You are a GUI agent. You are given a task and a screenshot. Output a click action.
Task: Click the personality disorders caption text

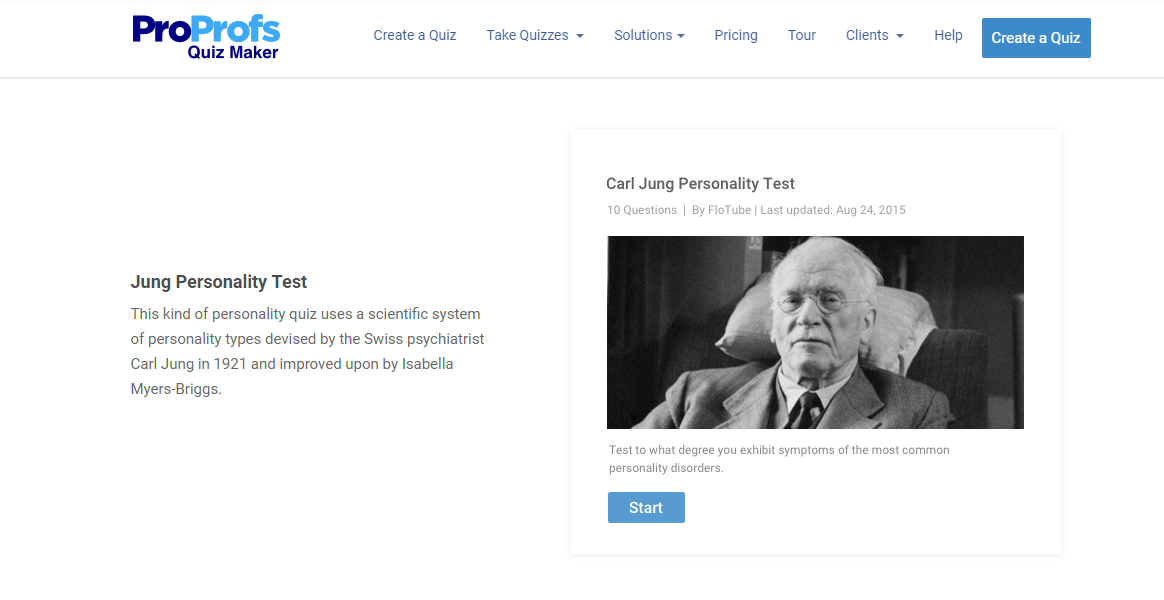779,459
